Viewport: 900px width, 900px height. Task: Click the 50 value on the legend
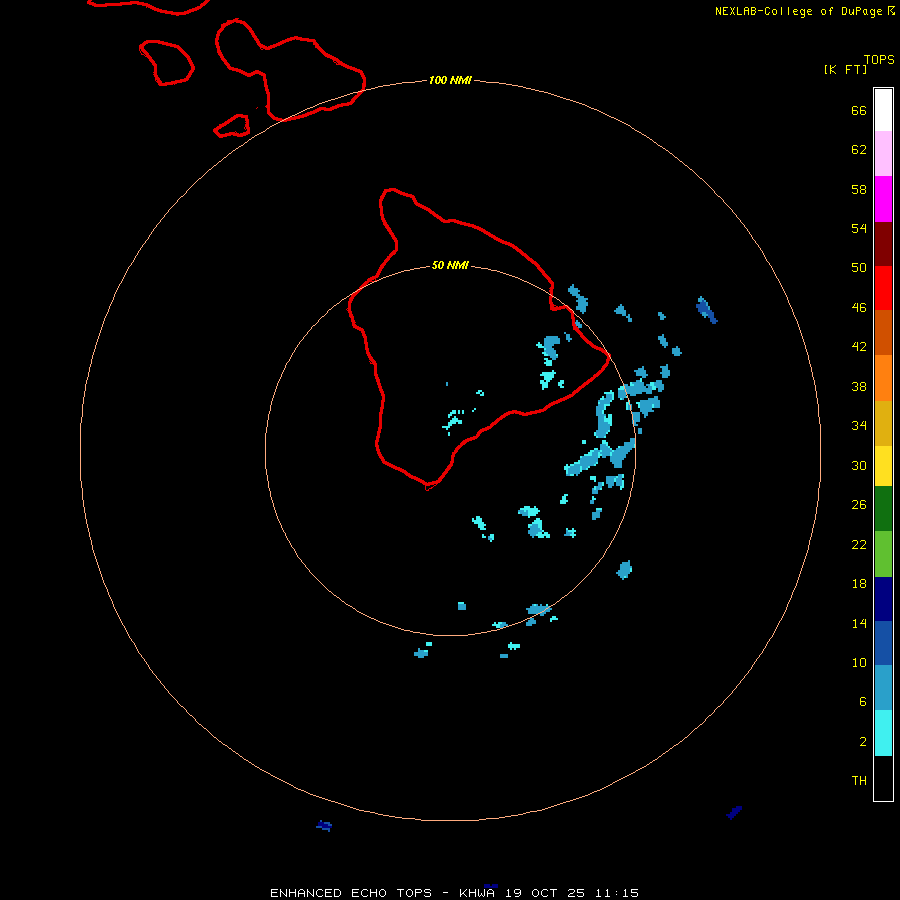click(x=859, y=267)
